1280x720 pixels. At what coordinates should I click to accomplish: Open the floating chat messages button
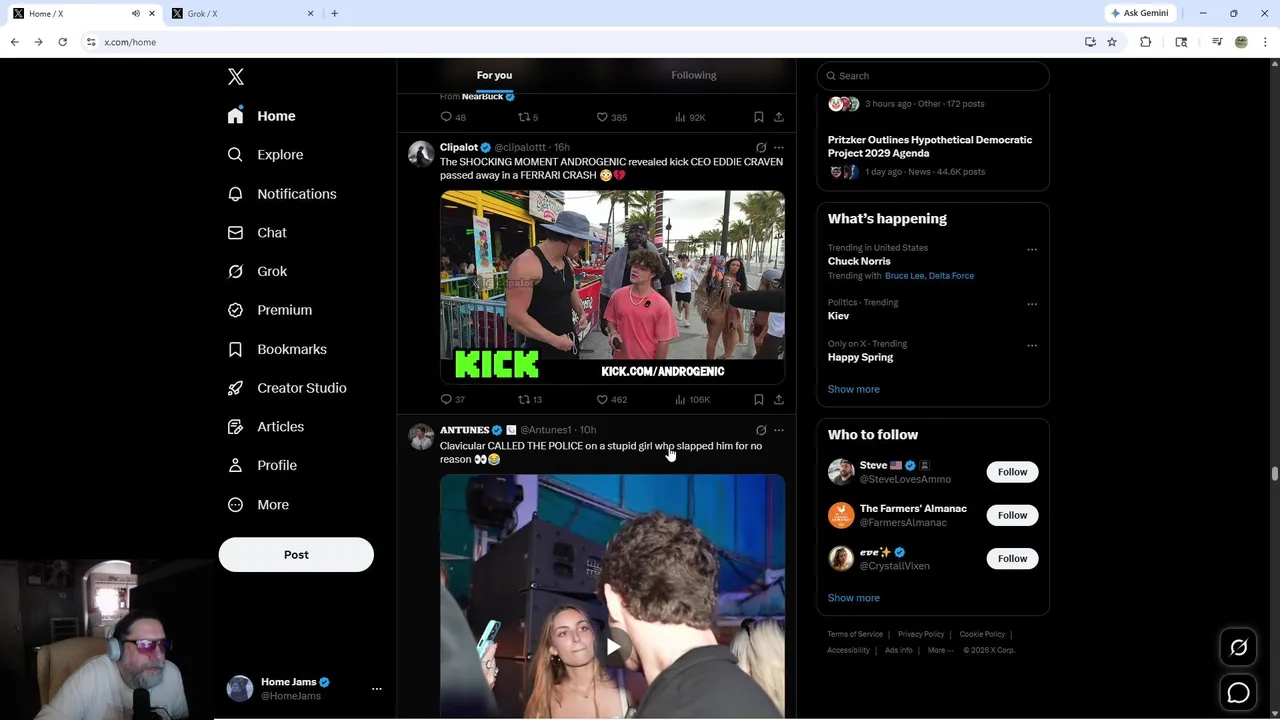(1238, 692)
